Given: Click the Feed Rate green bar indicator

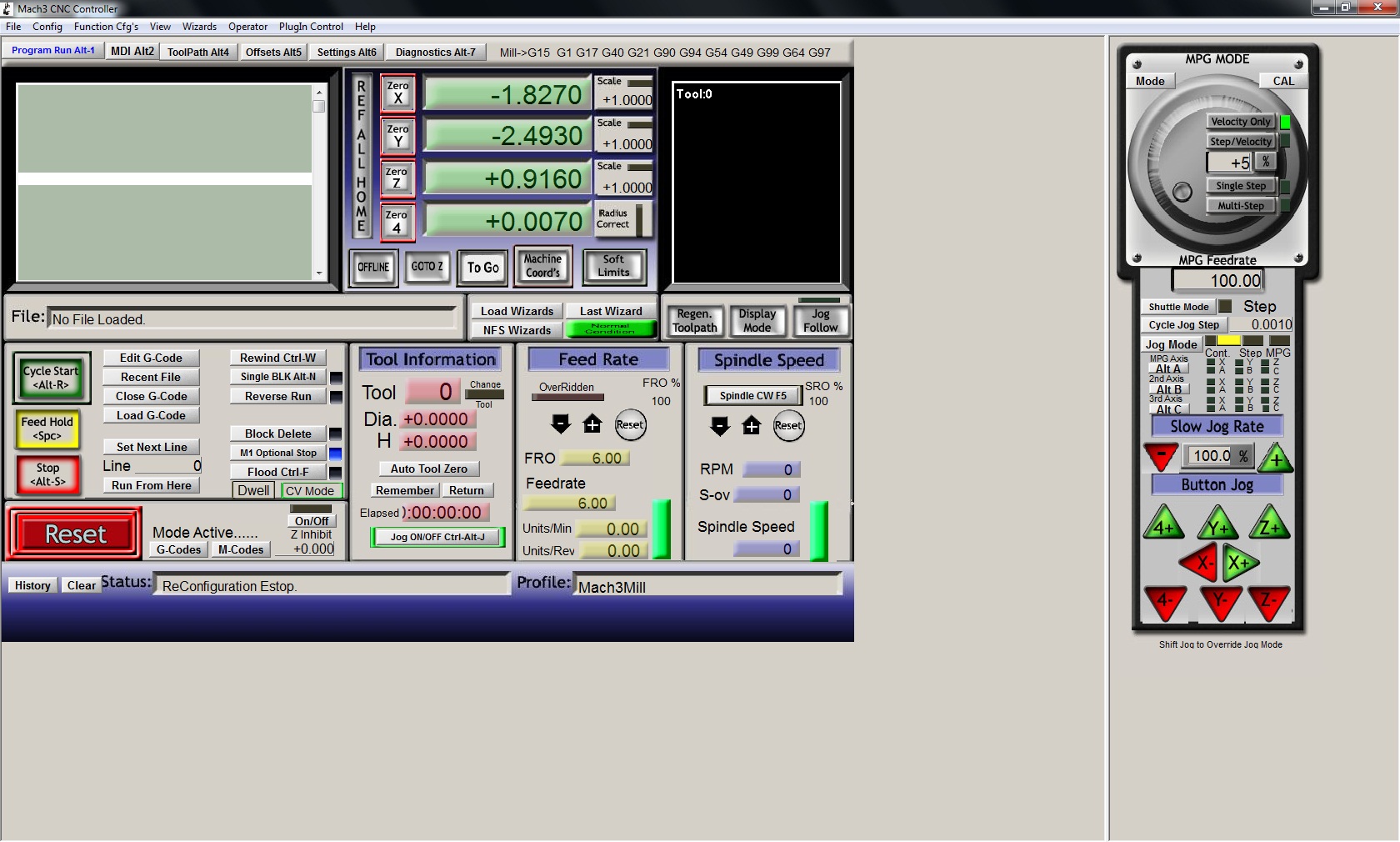Looking at the screenshot, I should (662, 529).
